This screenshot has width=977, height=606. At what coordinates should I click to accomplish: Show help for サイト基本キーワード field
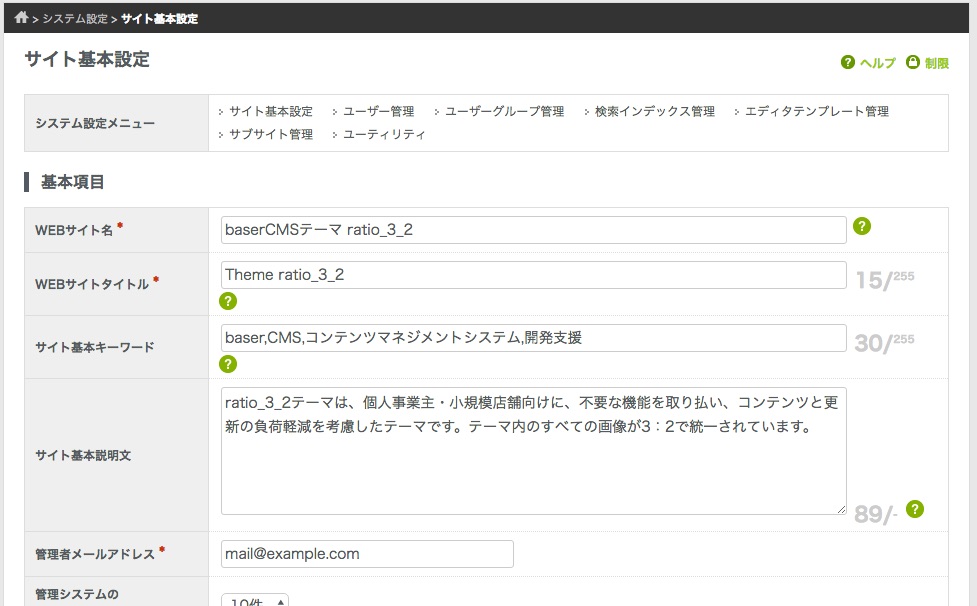click(x=228, y=364)
